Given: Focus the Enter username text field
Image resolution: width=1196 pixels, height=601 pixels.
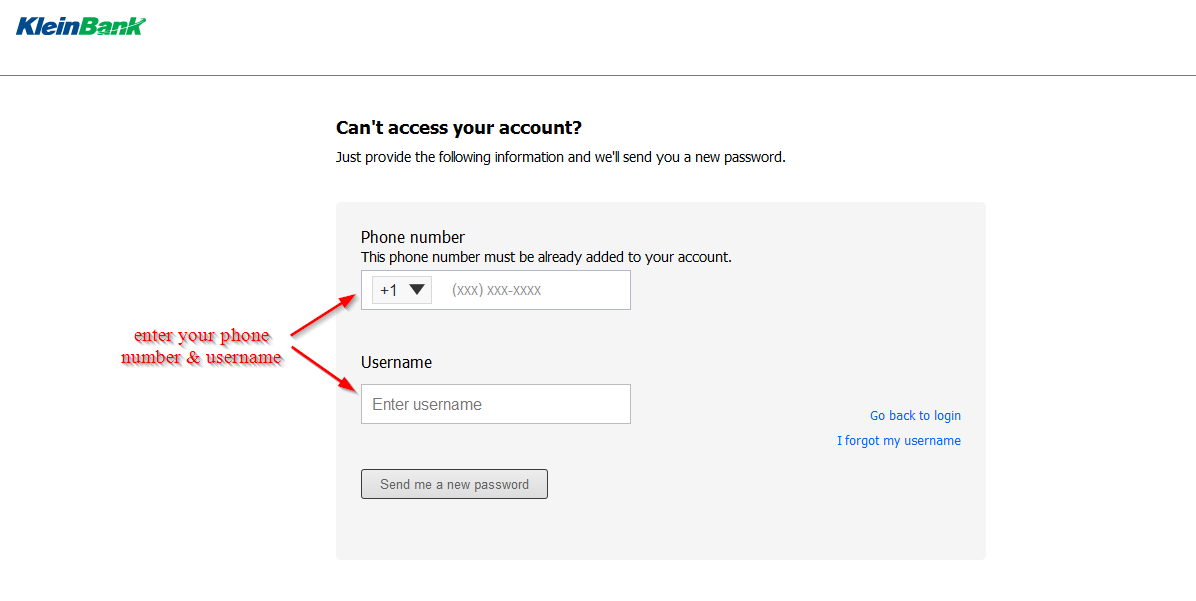Looking at the screenshot, I should [x=496, y=404].
